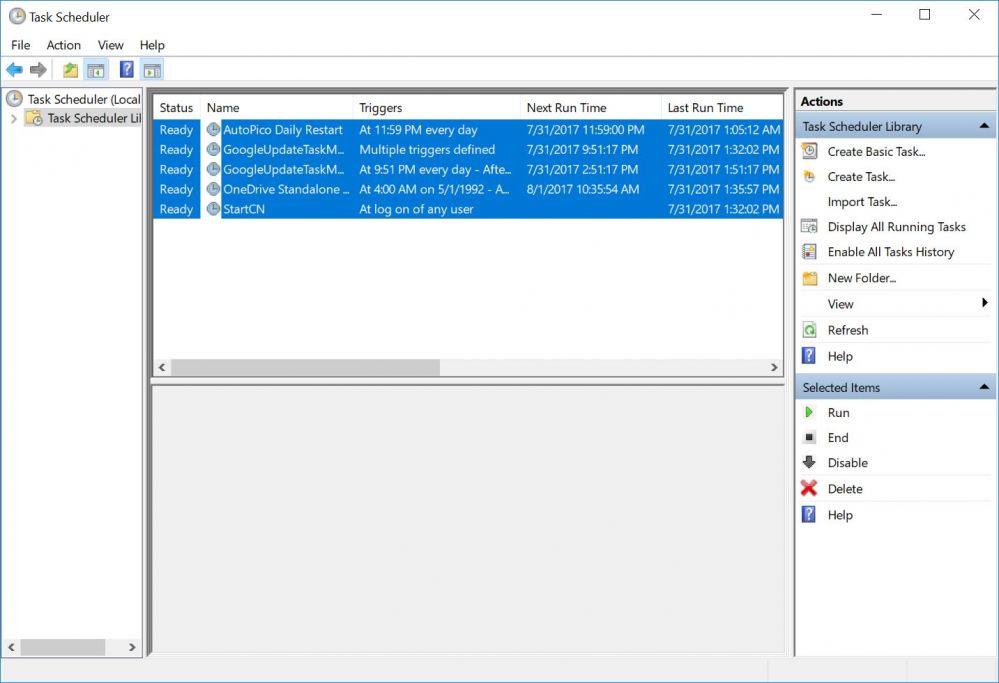Click the End stop-square icon
Screen dimensions: 999x683
click(809, 438)
